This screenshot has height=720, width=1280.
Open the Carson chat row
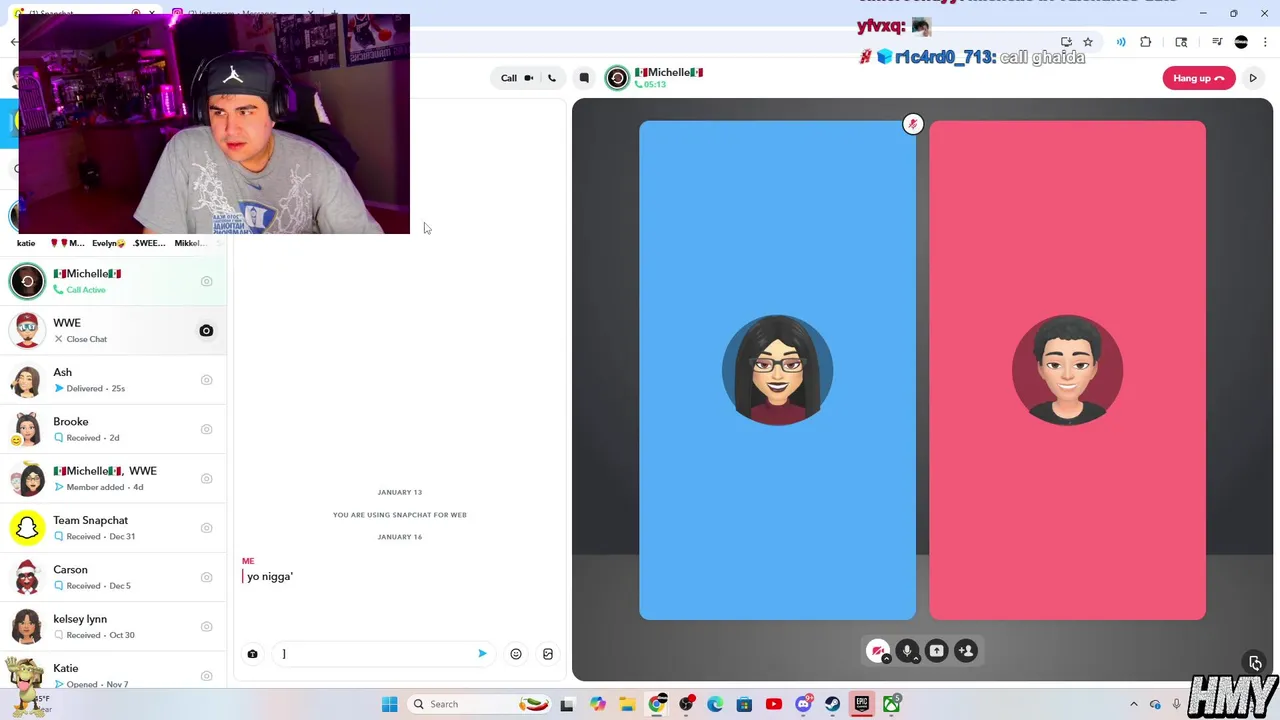tap(113, 577)
